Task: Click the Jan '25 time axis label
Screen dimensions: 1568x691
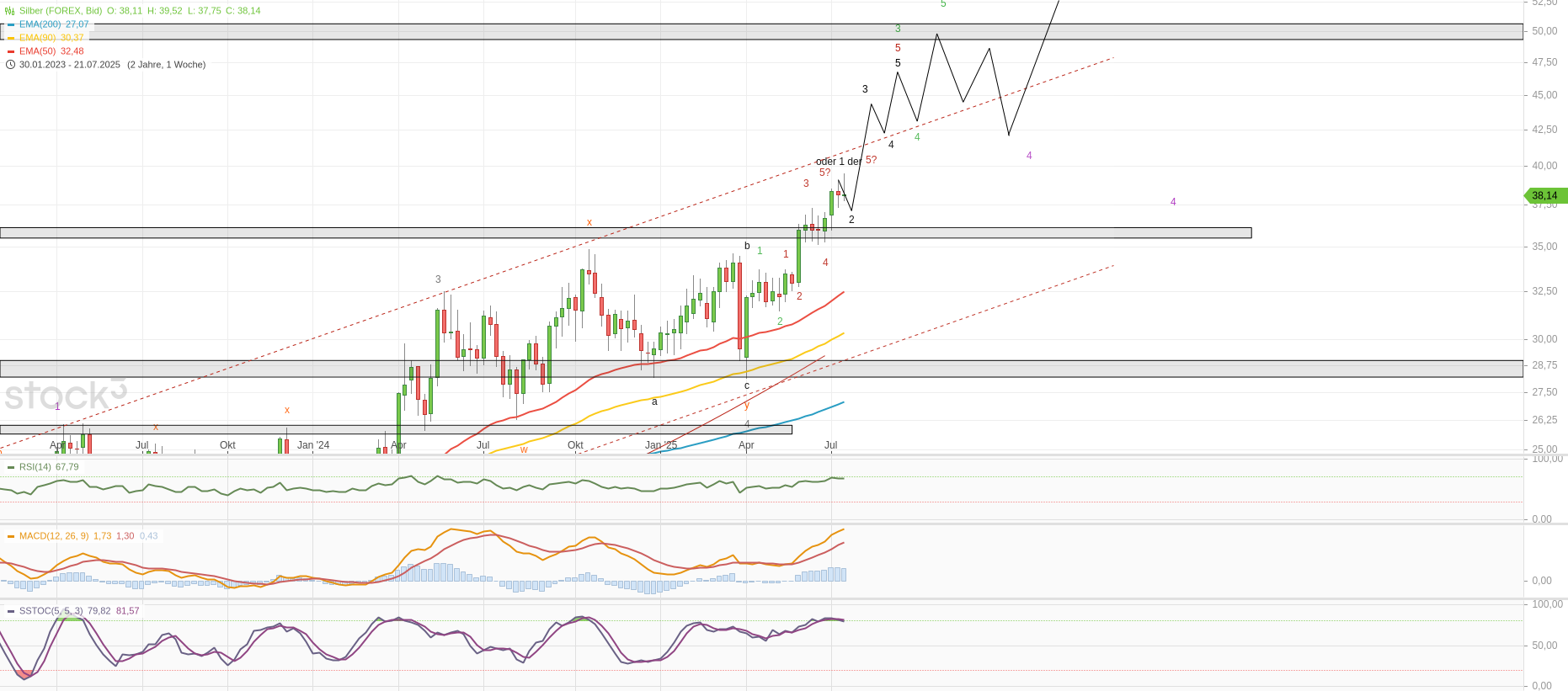Action: (x=661, y=445)
